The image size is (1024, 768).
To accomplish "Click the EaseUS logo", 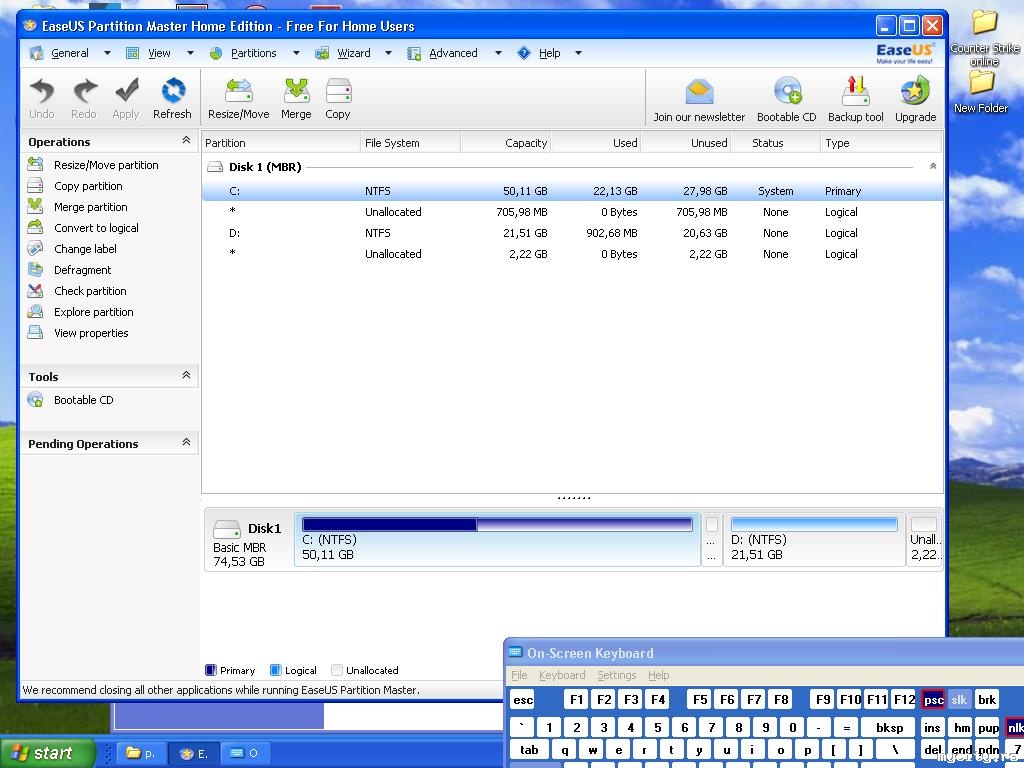I will tap(905, 52).
